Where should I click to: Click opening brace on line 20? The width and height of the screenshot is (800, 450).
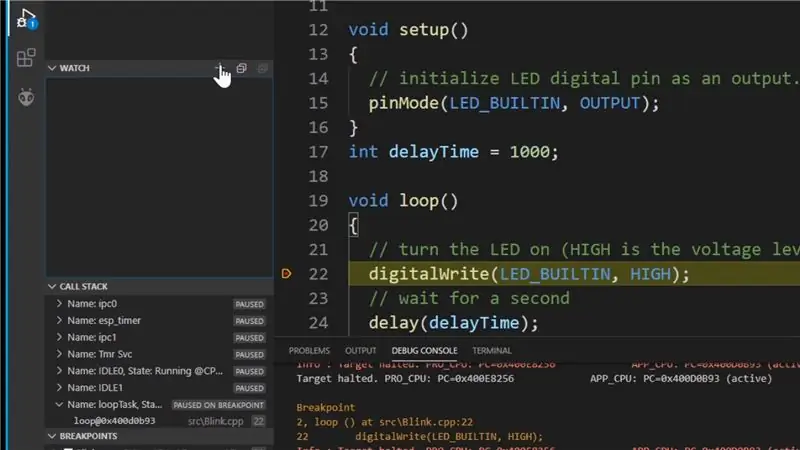353,225
